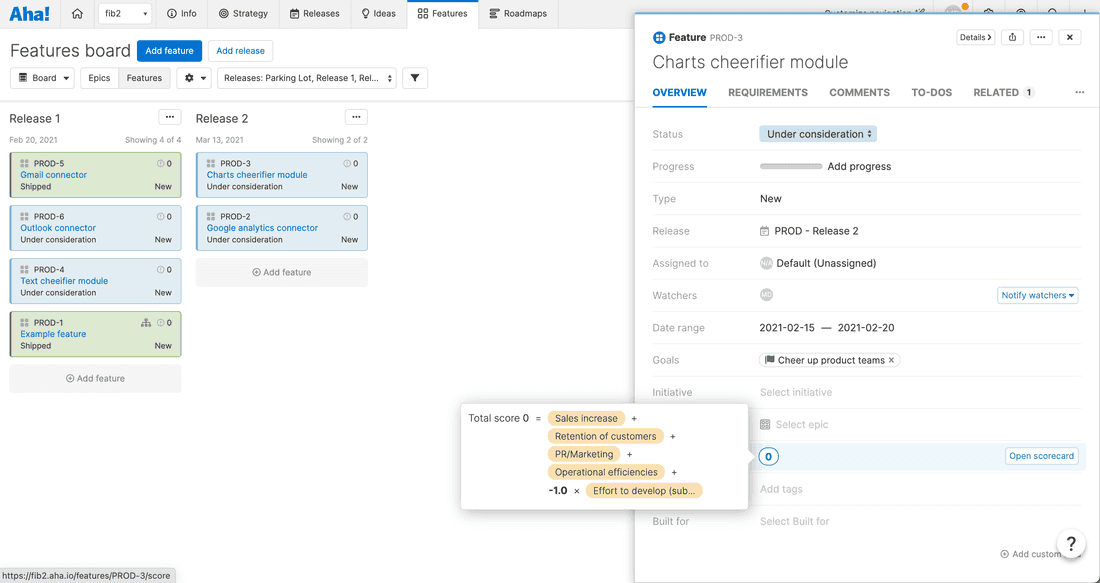Click the Add feature button
The image size is (1100, 583).
[169, 50]
